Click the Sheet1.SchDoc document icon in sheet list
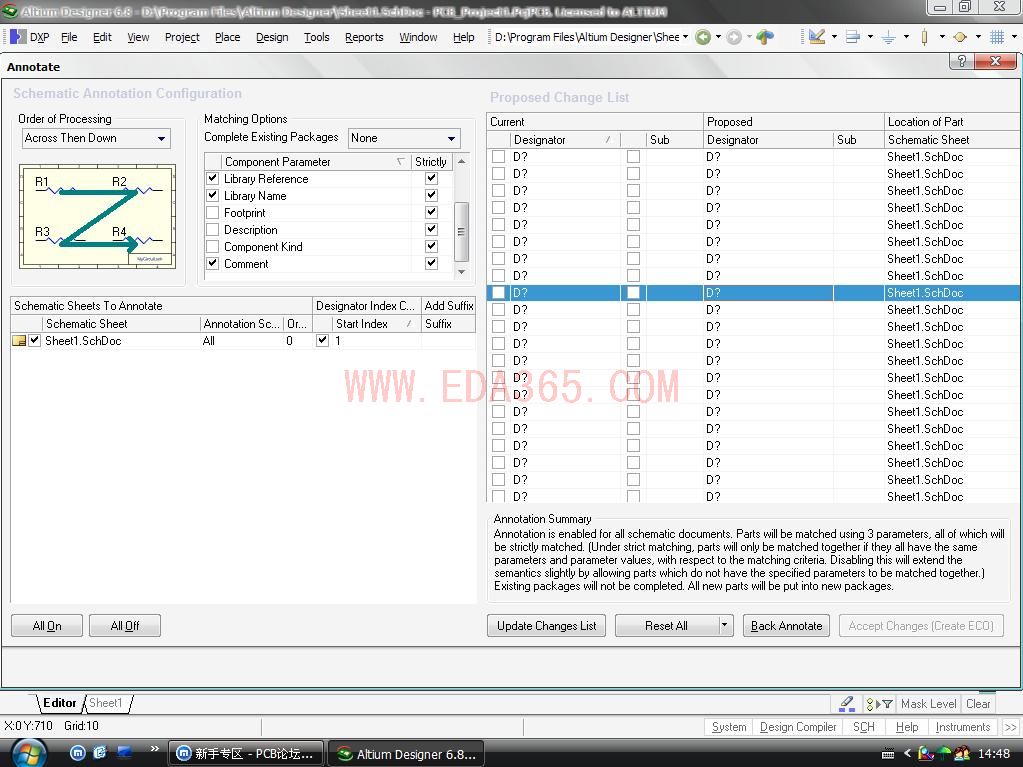Viewport: 1023px width, 767px height. click(x=19, y=340)
